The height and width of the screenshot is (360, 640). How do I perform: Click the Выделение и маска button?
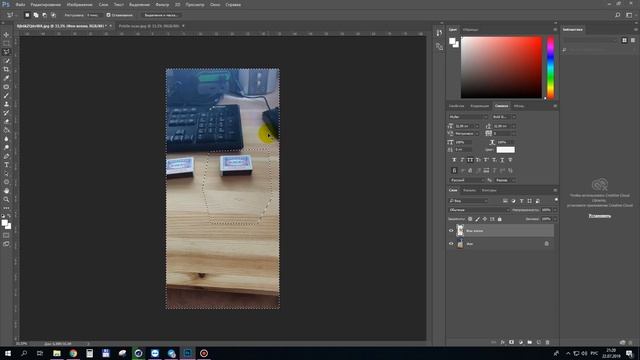161,15
